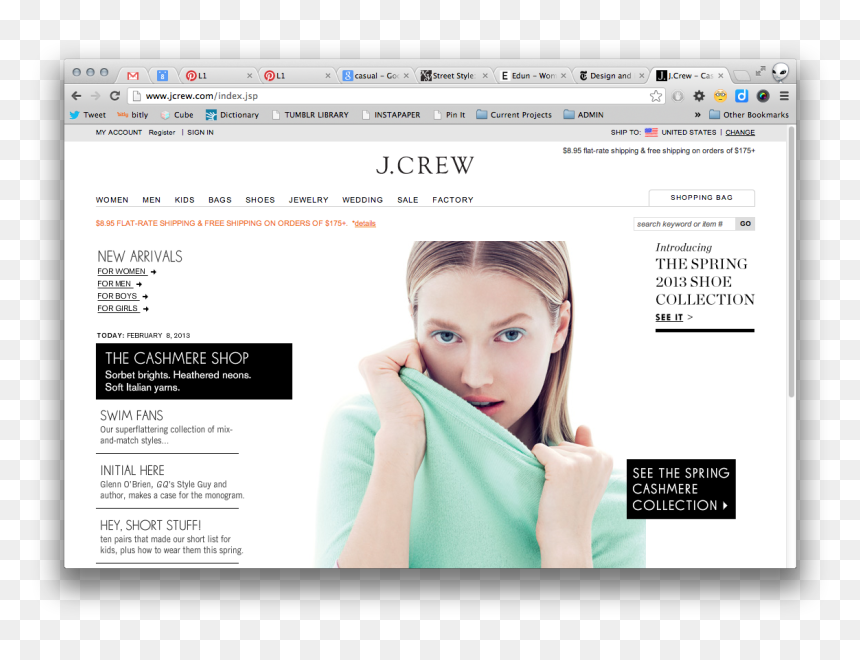Click the J.CREW logo
This screenshot has width=860, height=660.
(x=425, y=165)
